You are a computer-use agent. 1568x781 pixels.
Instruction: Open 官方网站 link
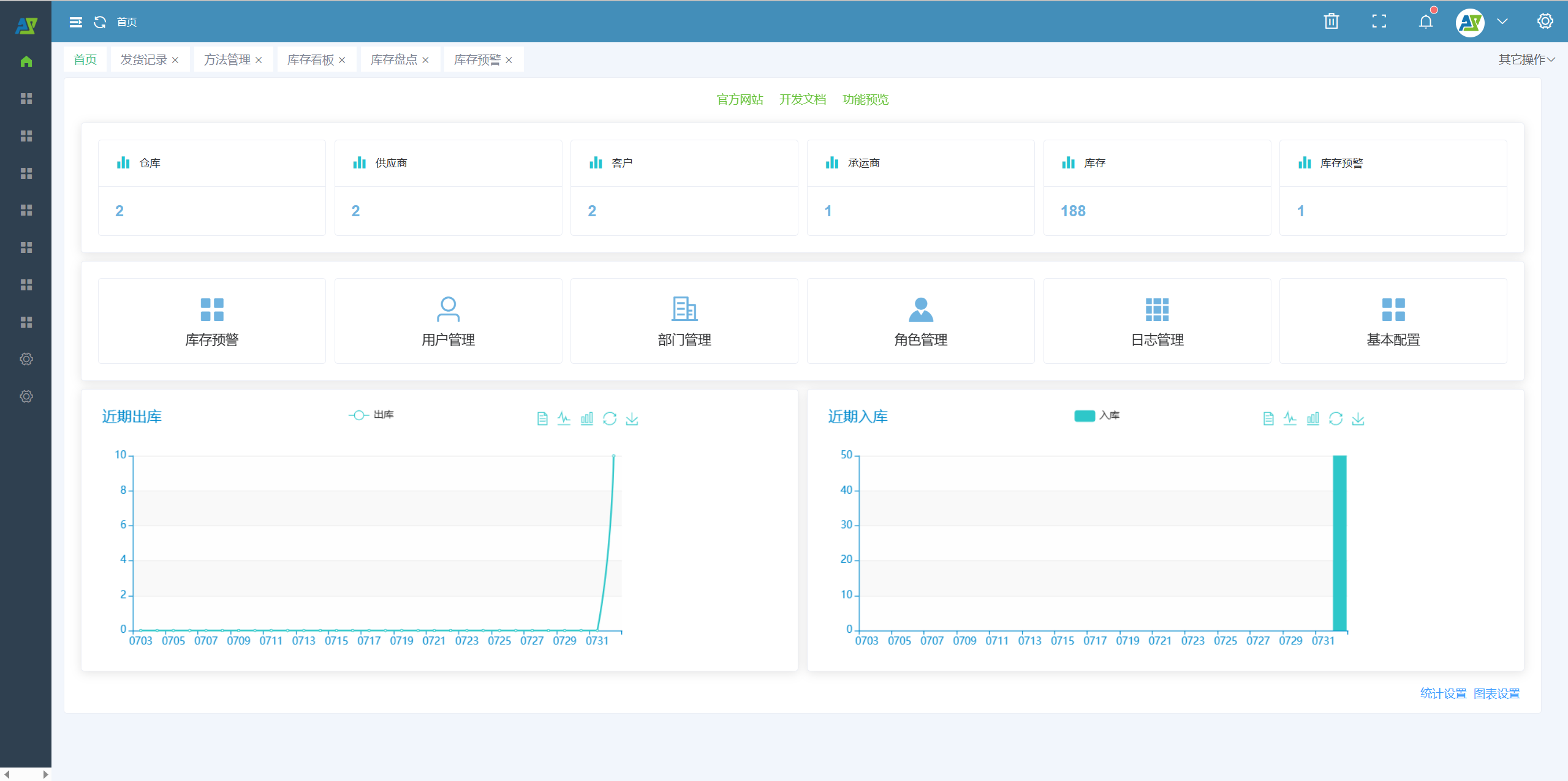coord(740,99)
